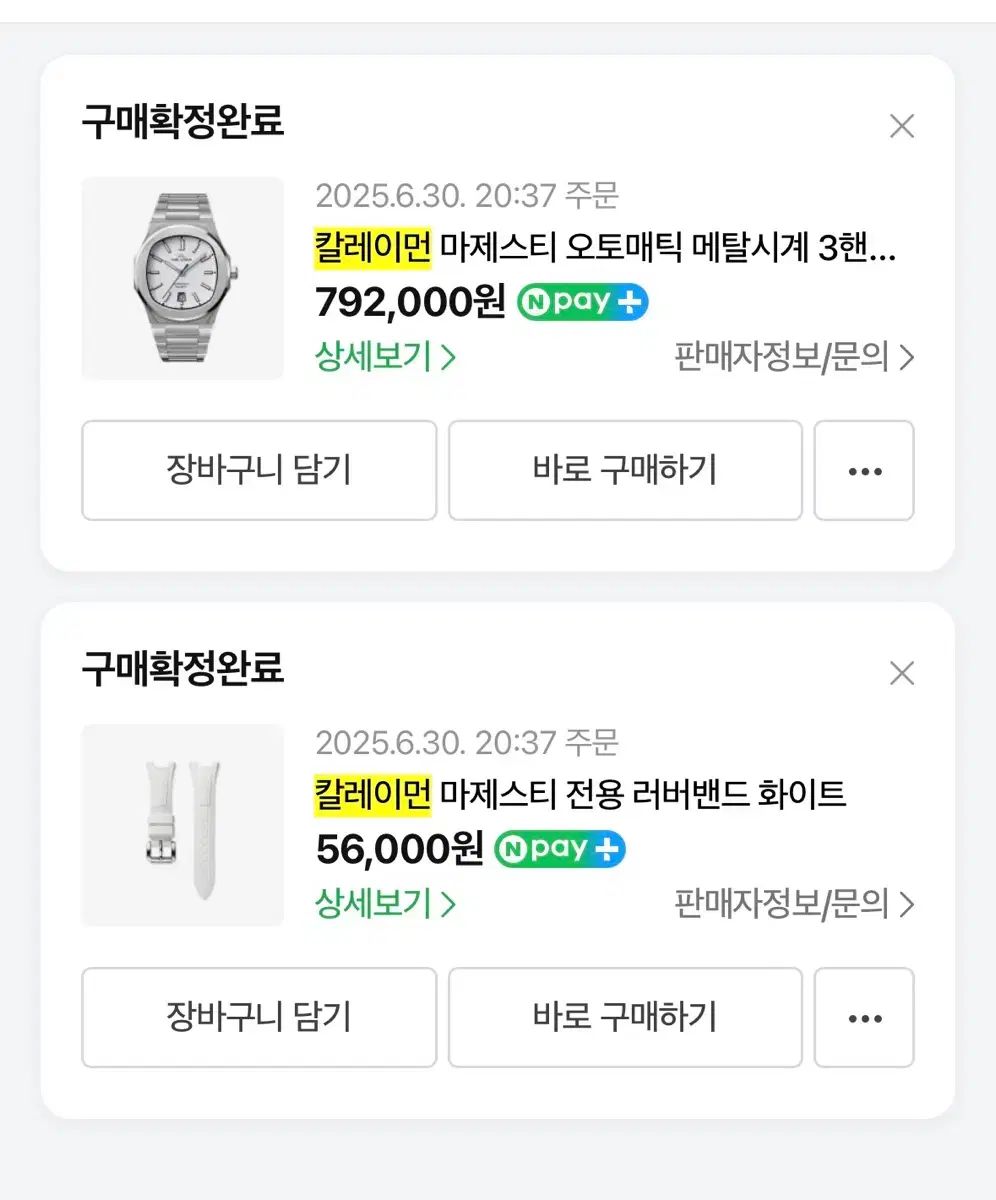Expand 상세보기 for the watch order
Screen dimensions: 996x1200
point(385,357)
